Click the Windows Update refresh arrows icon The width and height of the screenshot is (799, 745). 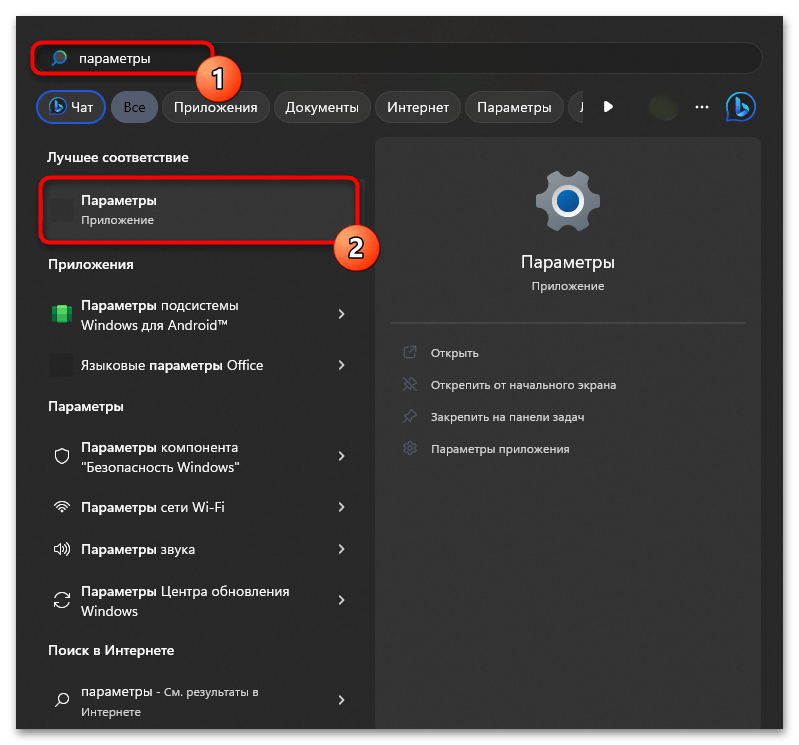pos(62,600)
